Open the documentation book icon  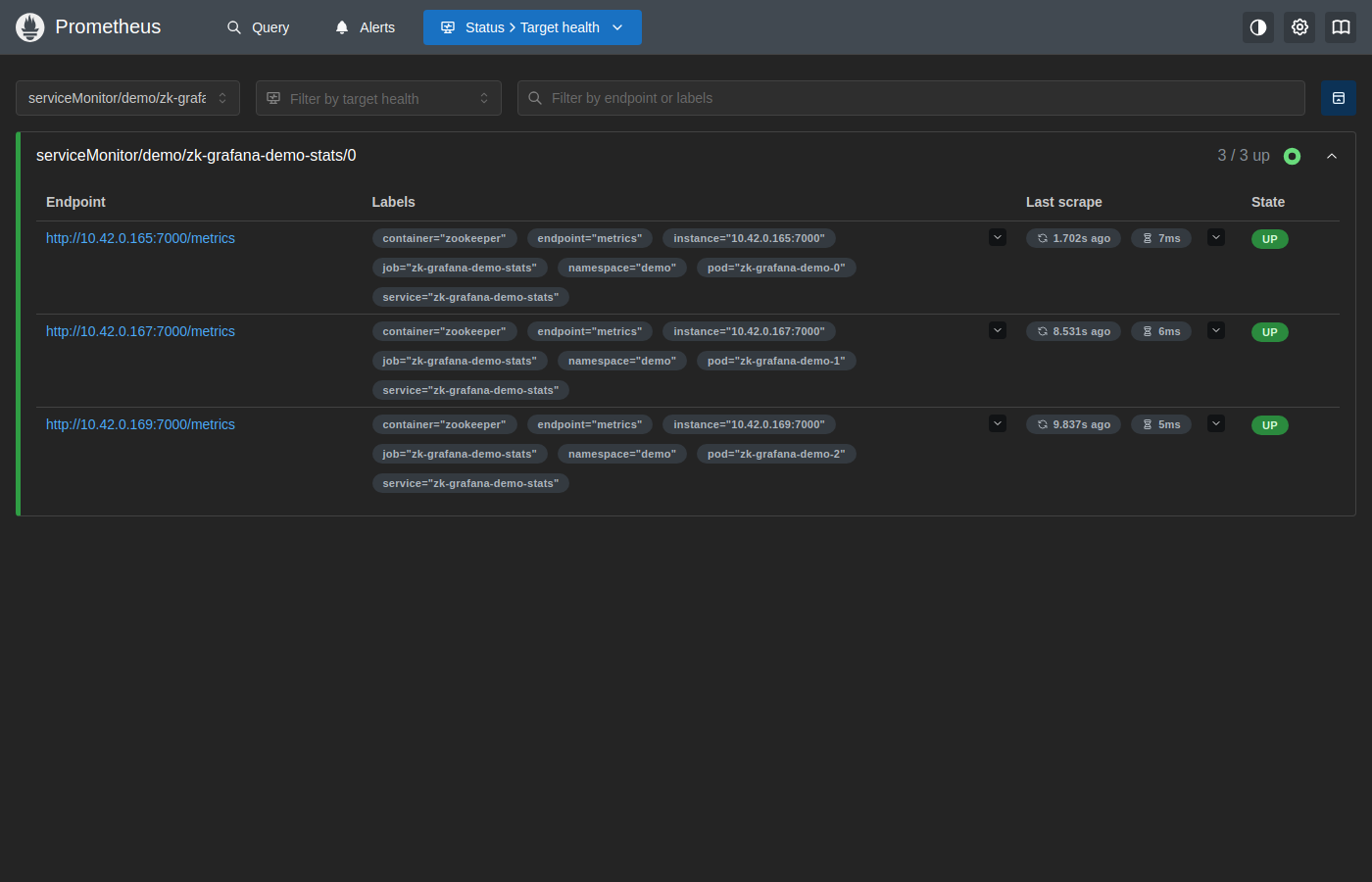tap(1341, 27)
